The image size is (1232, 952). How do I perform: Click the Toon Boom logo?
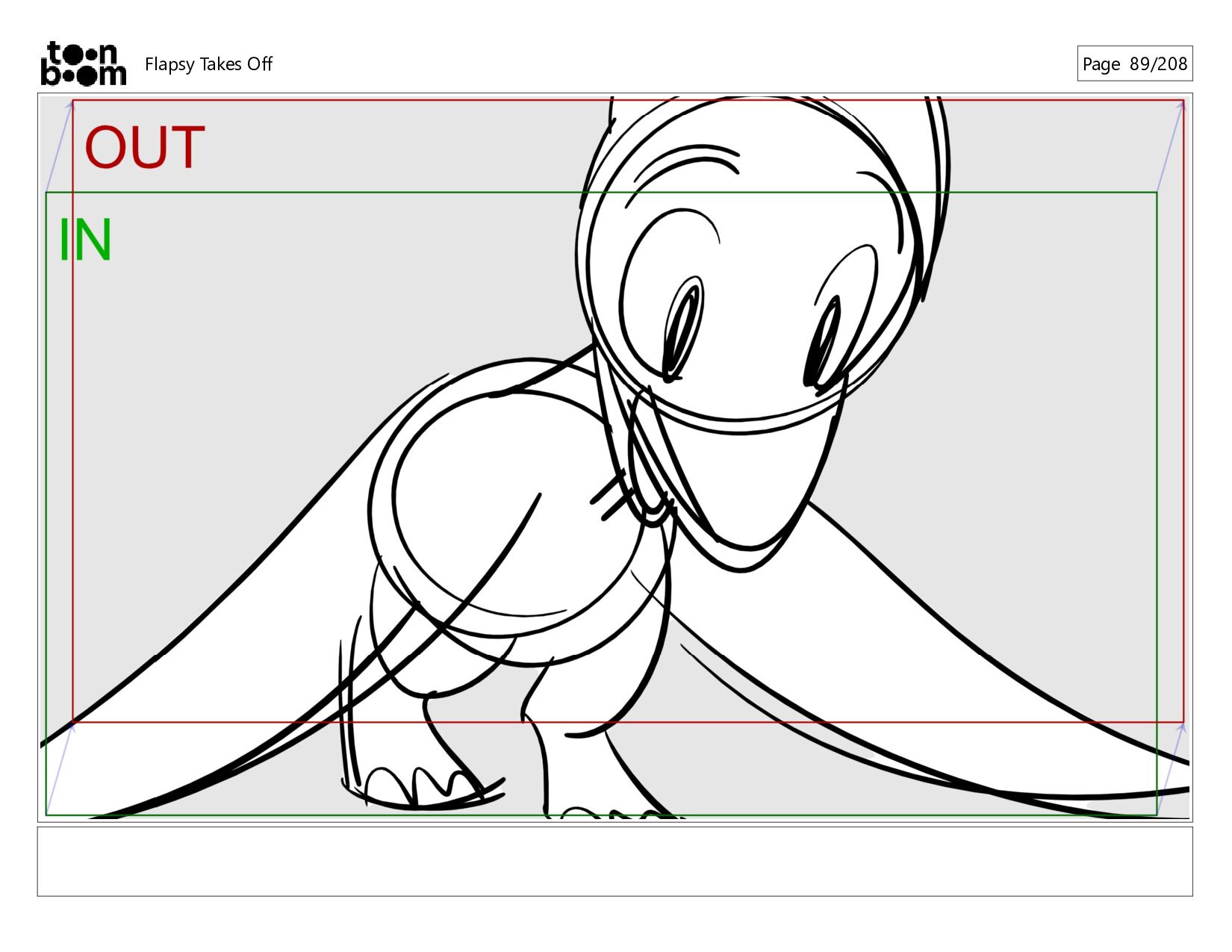click(x=83, y=63)
